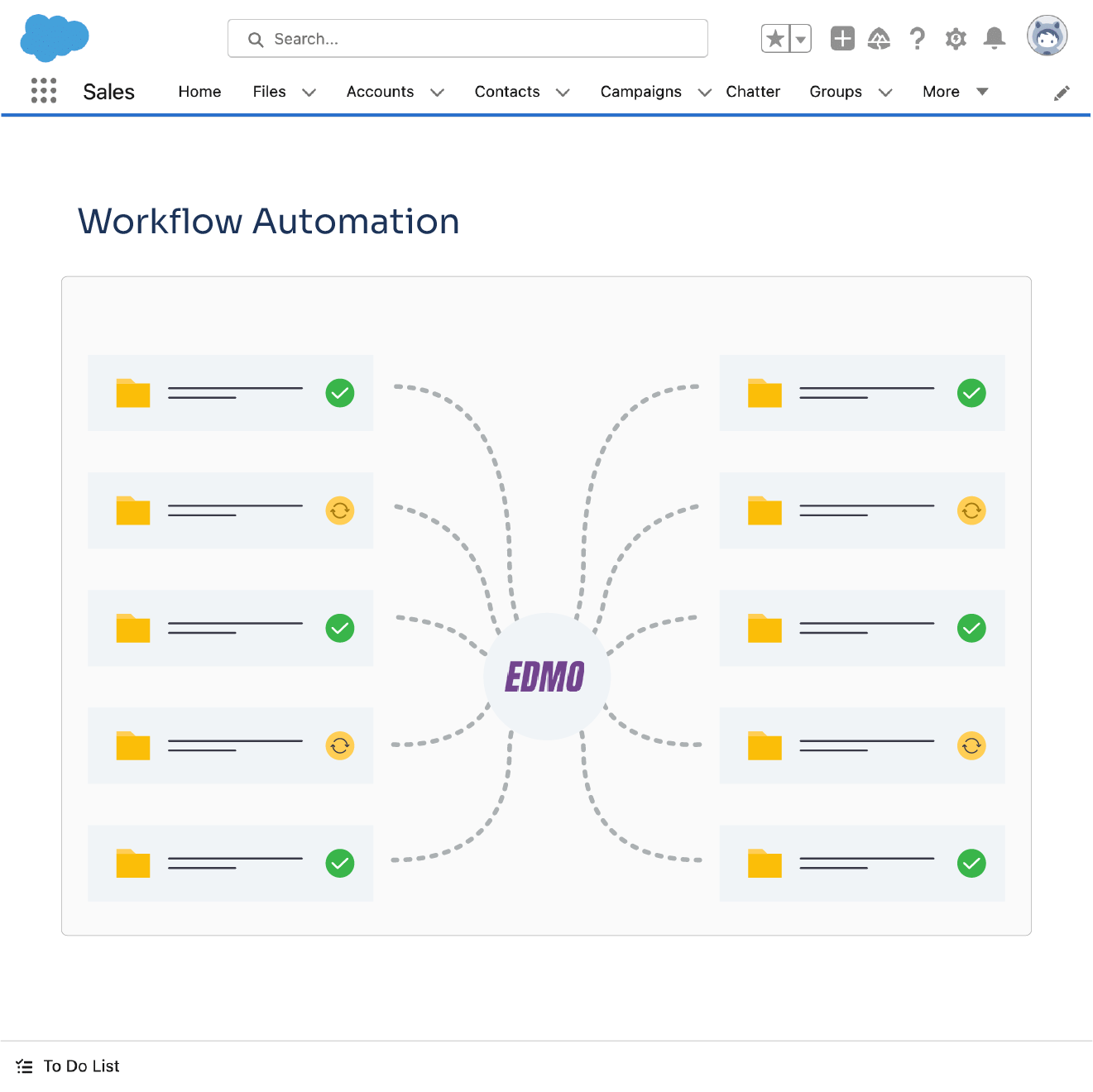The image size is (1093, 1092).
Task: Open the Setup gear icon
Action: point(956,39)
